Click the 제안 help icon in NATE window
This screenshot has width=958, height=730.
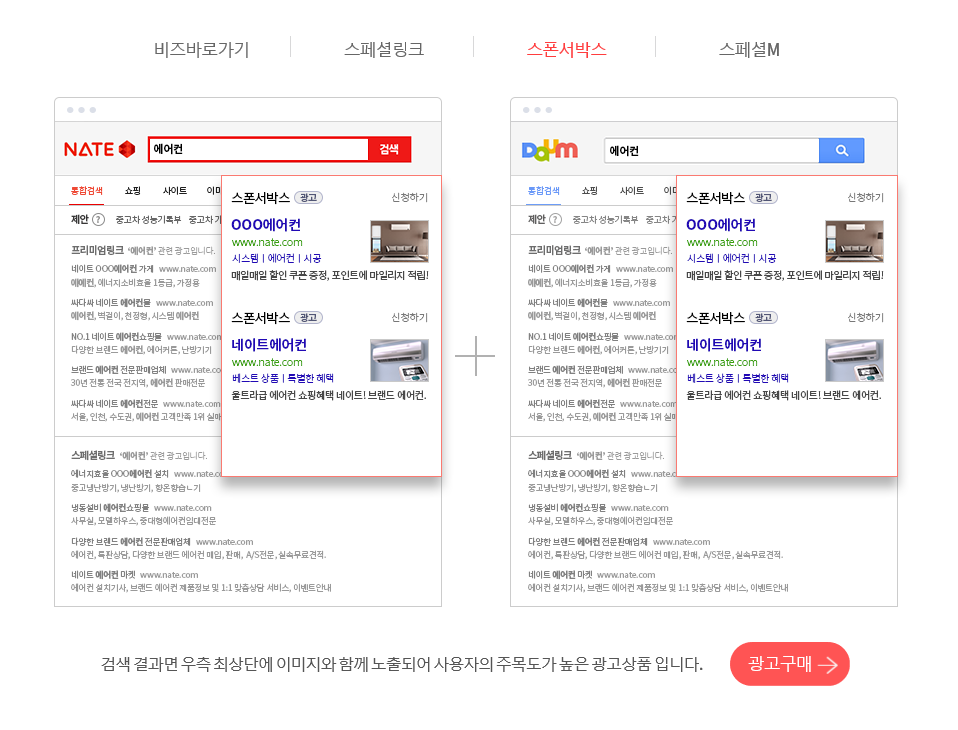pyautogui.click(x=98, y=219)
